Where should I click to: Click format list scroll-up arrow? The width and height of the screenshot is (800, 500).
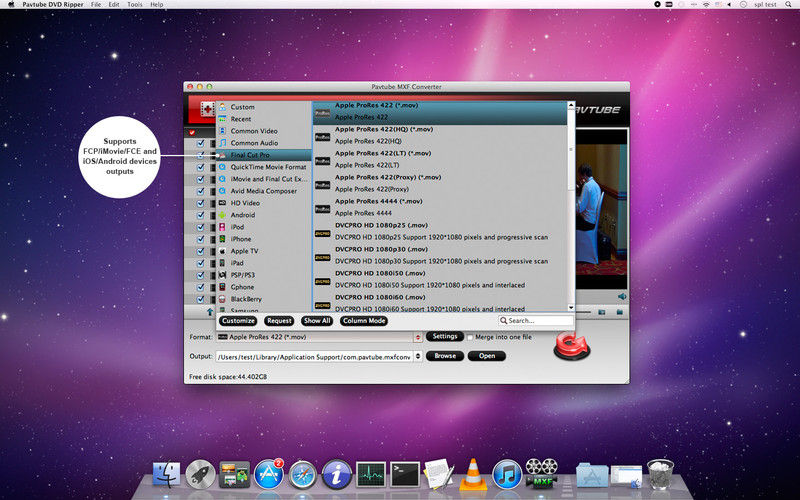pyautogui.click(x=571, y=105)
